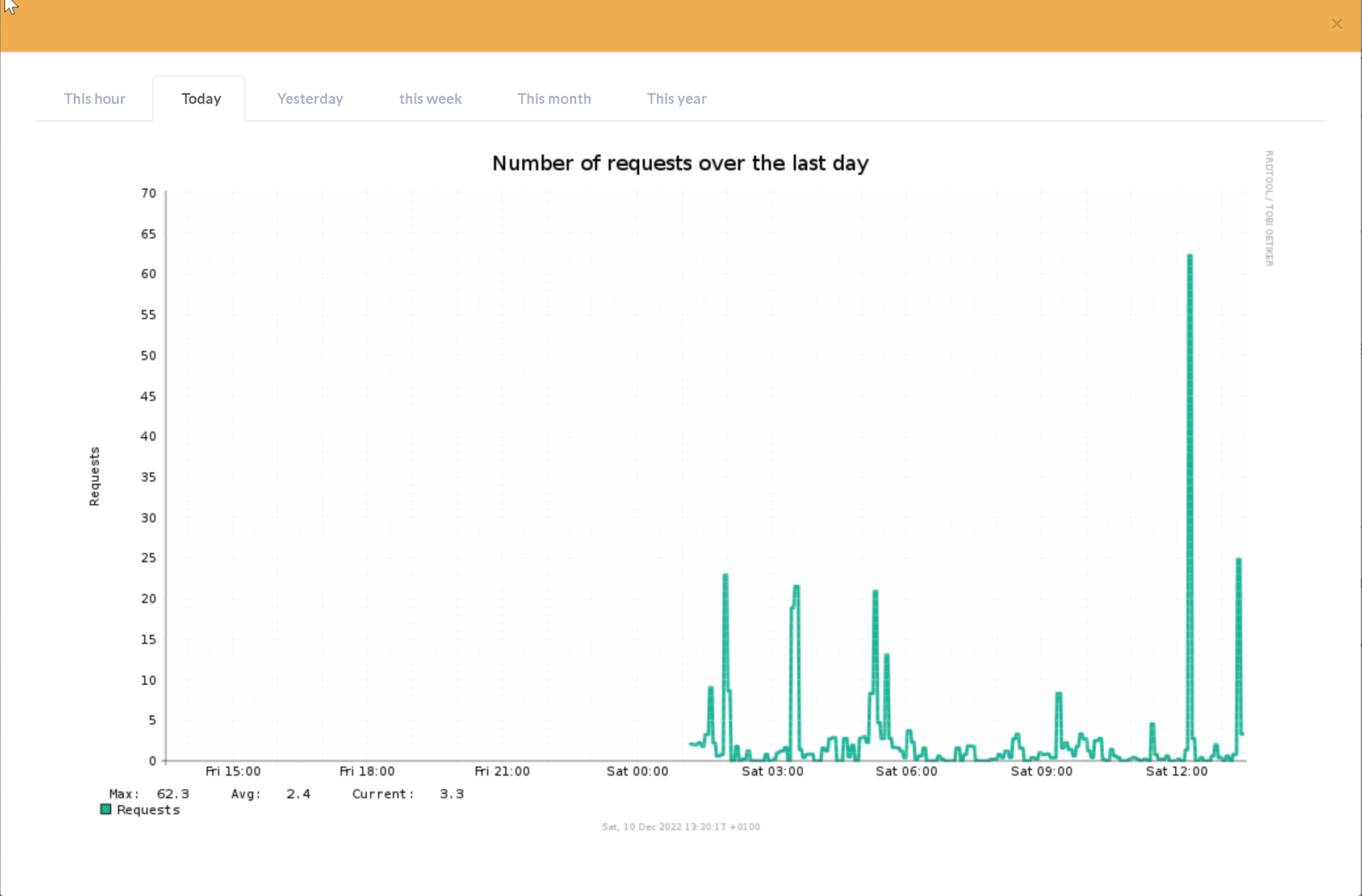The width and height of the screenshot is (1362, 896).
Task: Click the Sat 09:00 time label
Action: 1041,771
